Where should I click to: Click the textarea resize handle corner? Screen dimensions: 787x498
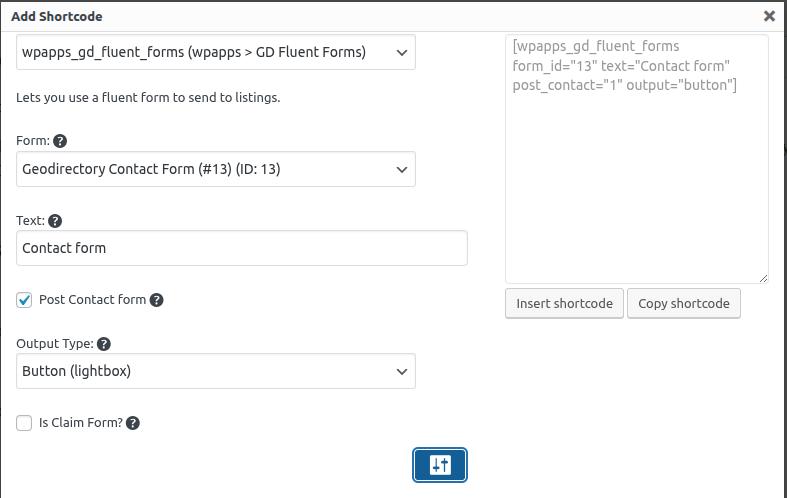click(x=764, y=278)
